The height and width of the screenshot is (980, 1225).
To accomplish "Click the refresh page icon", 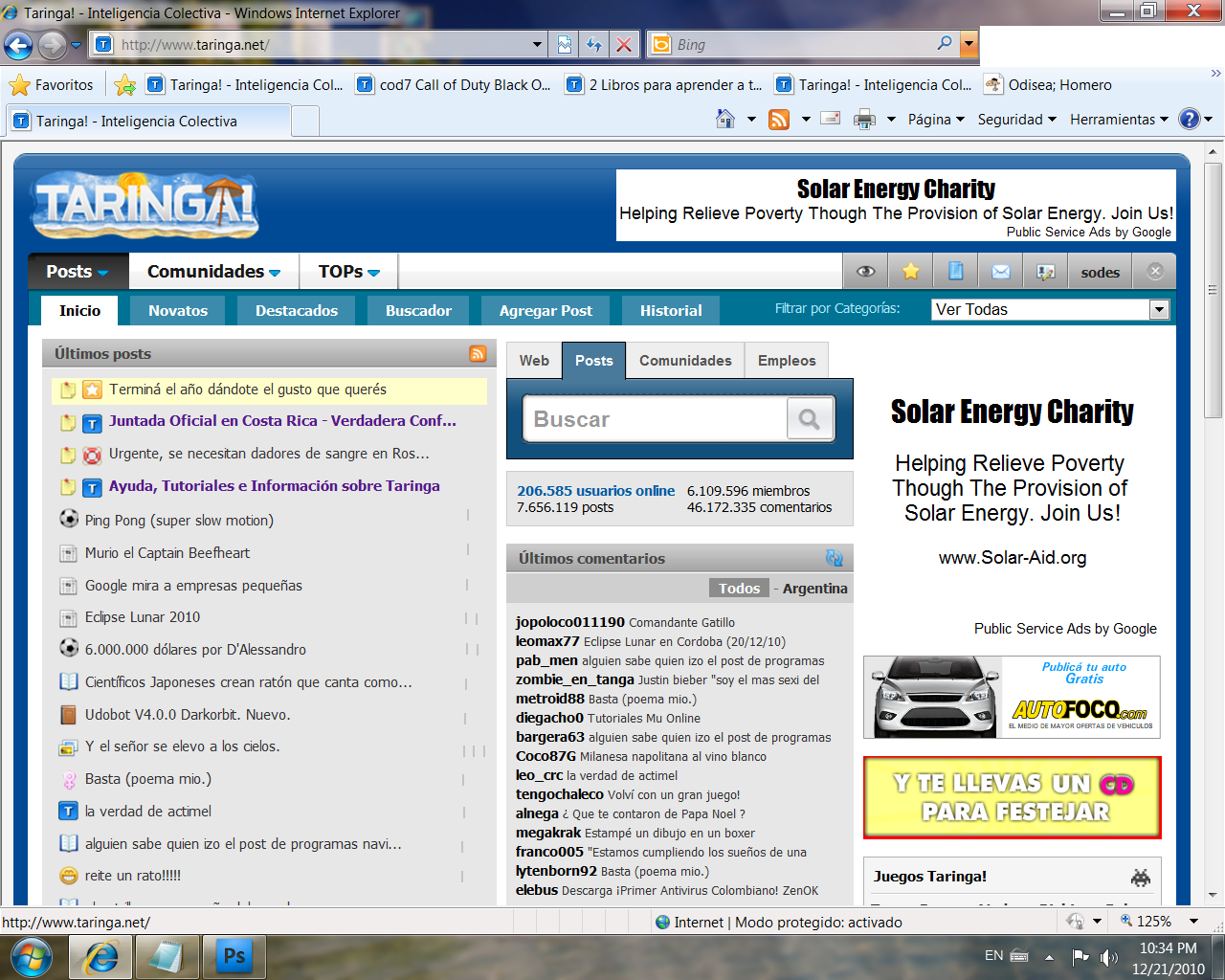I will (594, 44).
